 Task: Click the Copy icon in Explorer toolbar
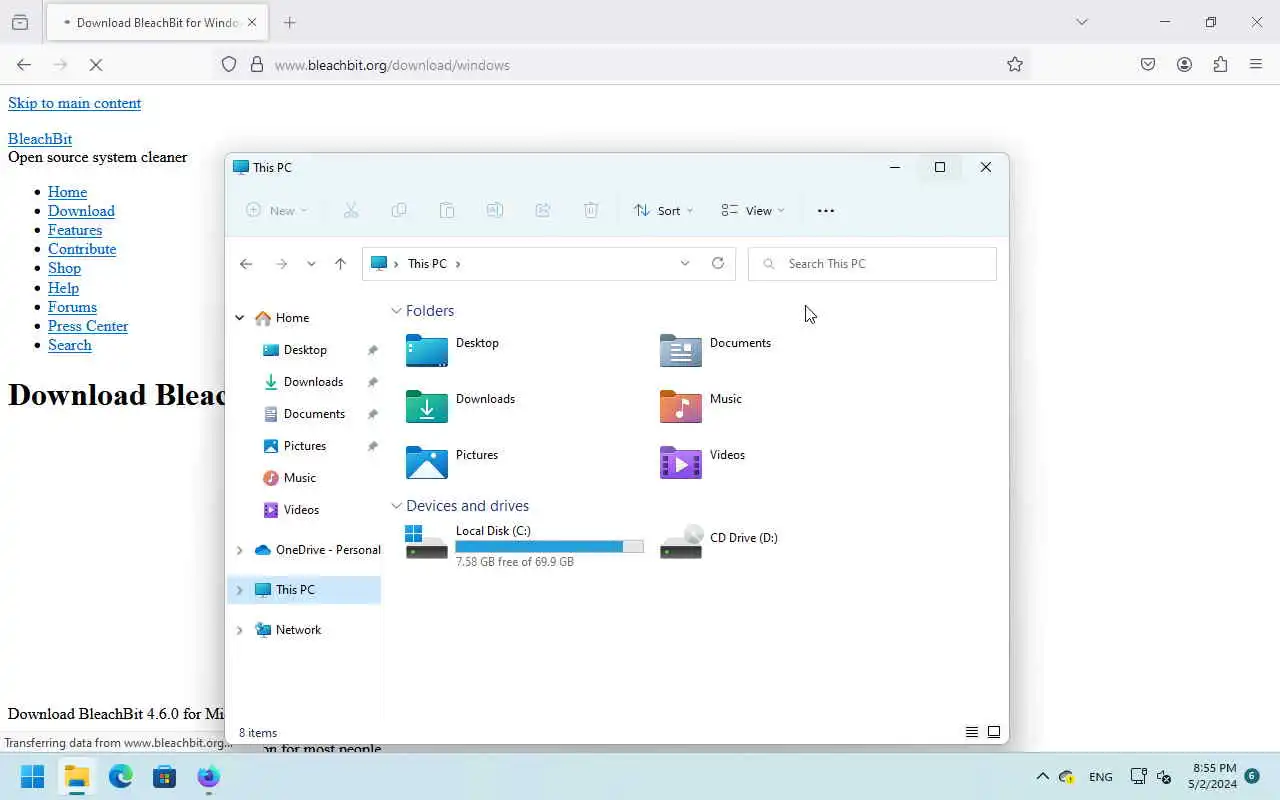click(399, 210)
